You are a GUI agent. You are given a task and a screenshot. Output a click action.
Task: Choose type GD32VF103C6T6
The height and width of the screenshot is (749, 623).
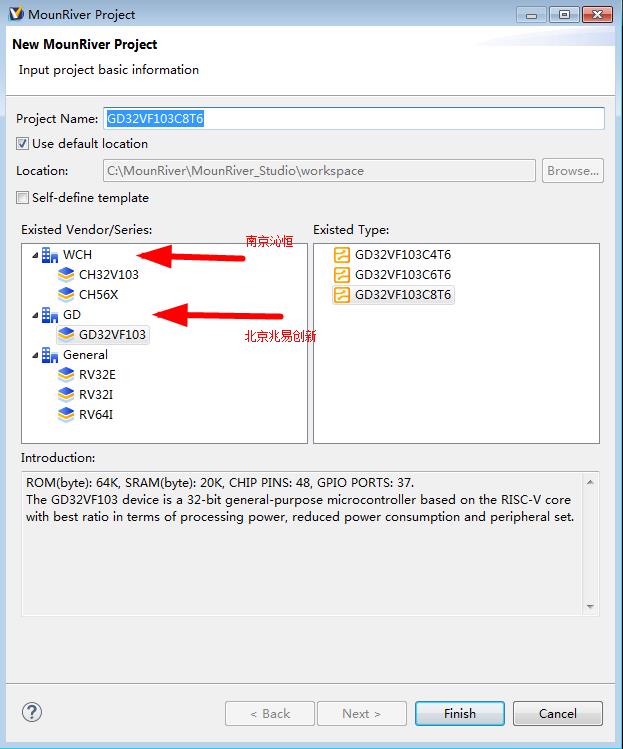pyautogui.click(x=403, y=275)
